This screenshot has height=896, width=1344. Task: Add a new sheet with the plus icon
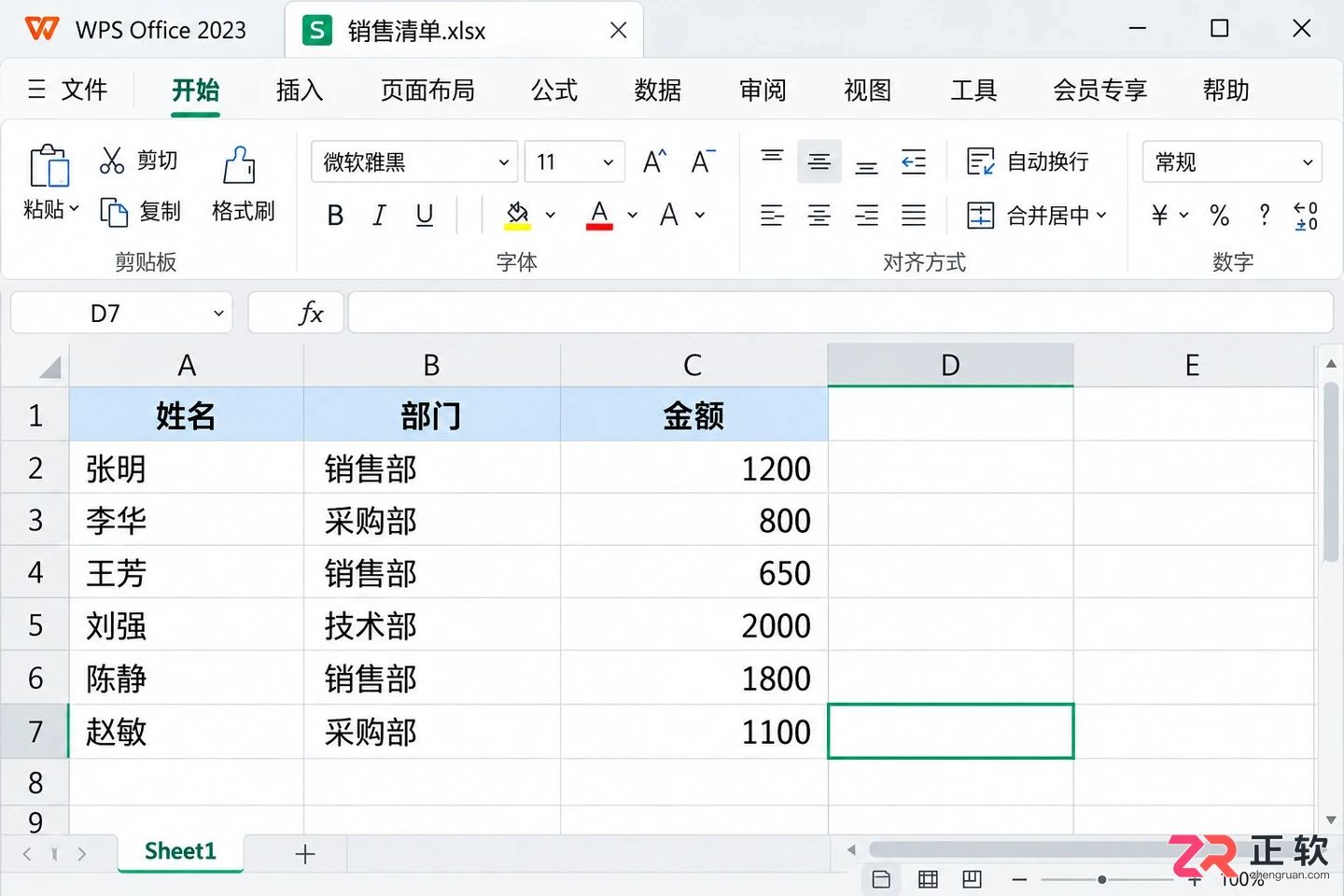click(x=305, y=853)
